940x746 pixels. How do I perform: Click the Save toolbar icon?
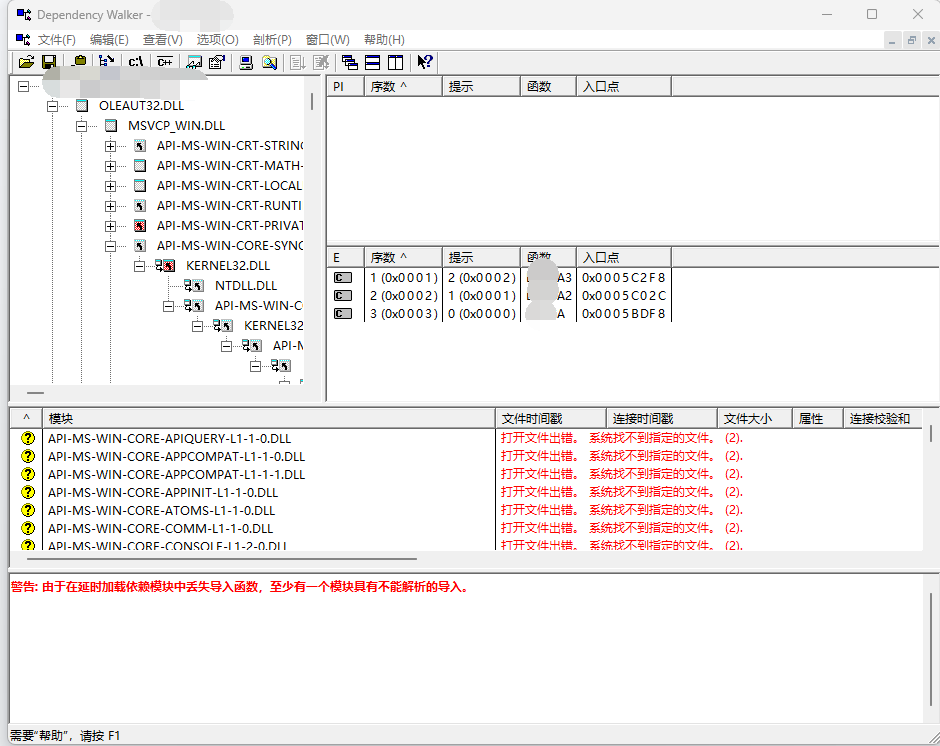point(48,62)
